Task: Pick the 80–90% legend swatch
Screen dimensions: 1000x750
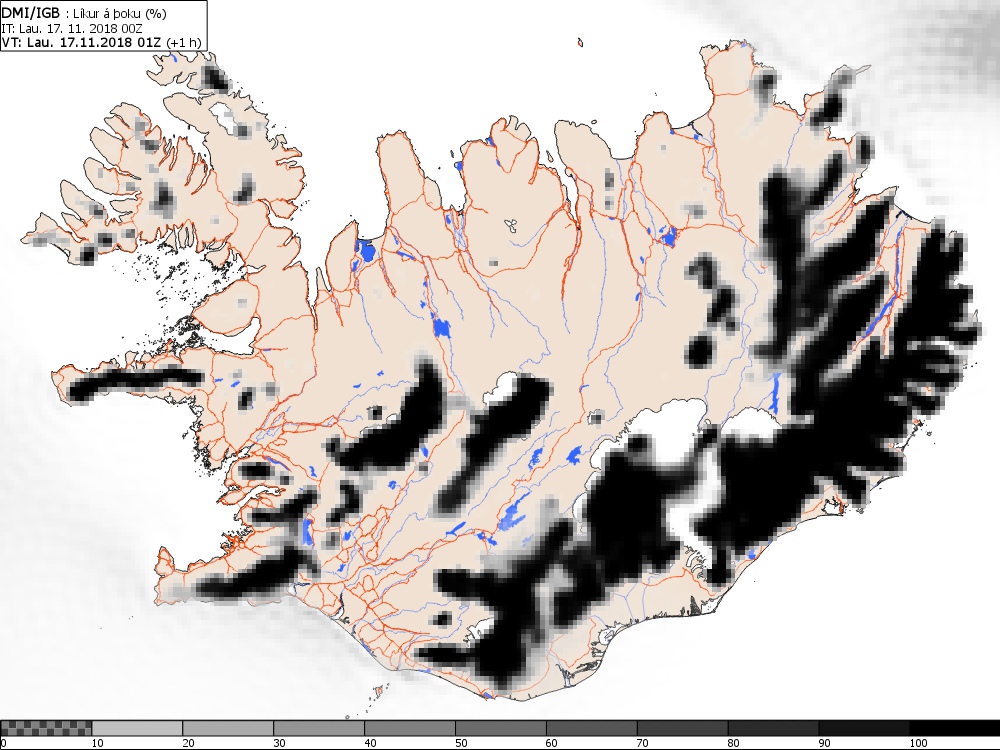Action: point(773,728)
